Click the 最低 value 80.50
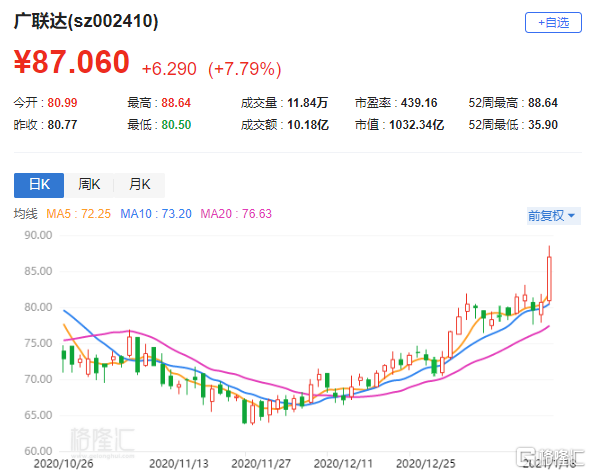Image resolution: width=591 pixels, height=474 pixels. click(176, 125)
